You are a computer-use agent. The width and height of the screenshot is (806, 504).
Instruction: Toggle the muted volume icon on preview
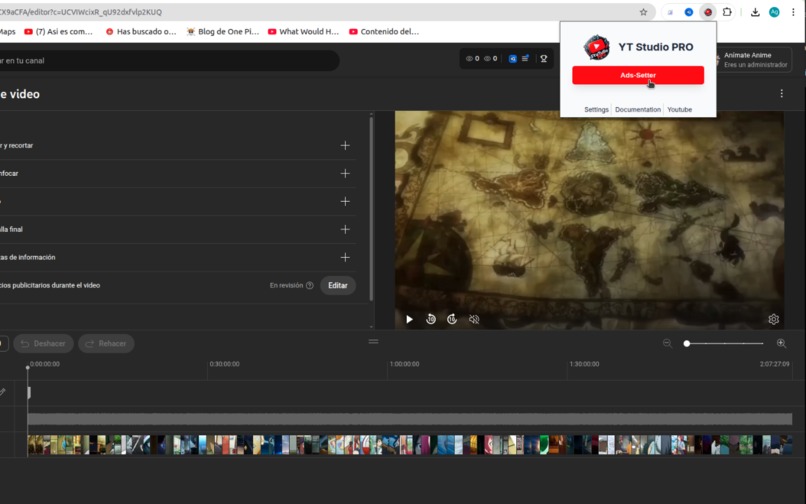coord(474,319)
